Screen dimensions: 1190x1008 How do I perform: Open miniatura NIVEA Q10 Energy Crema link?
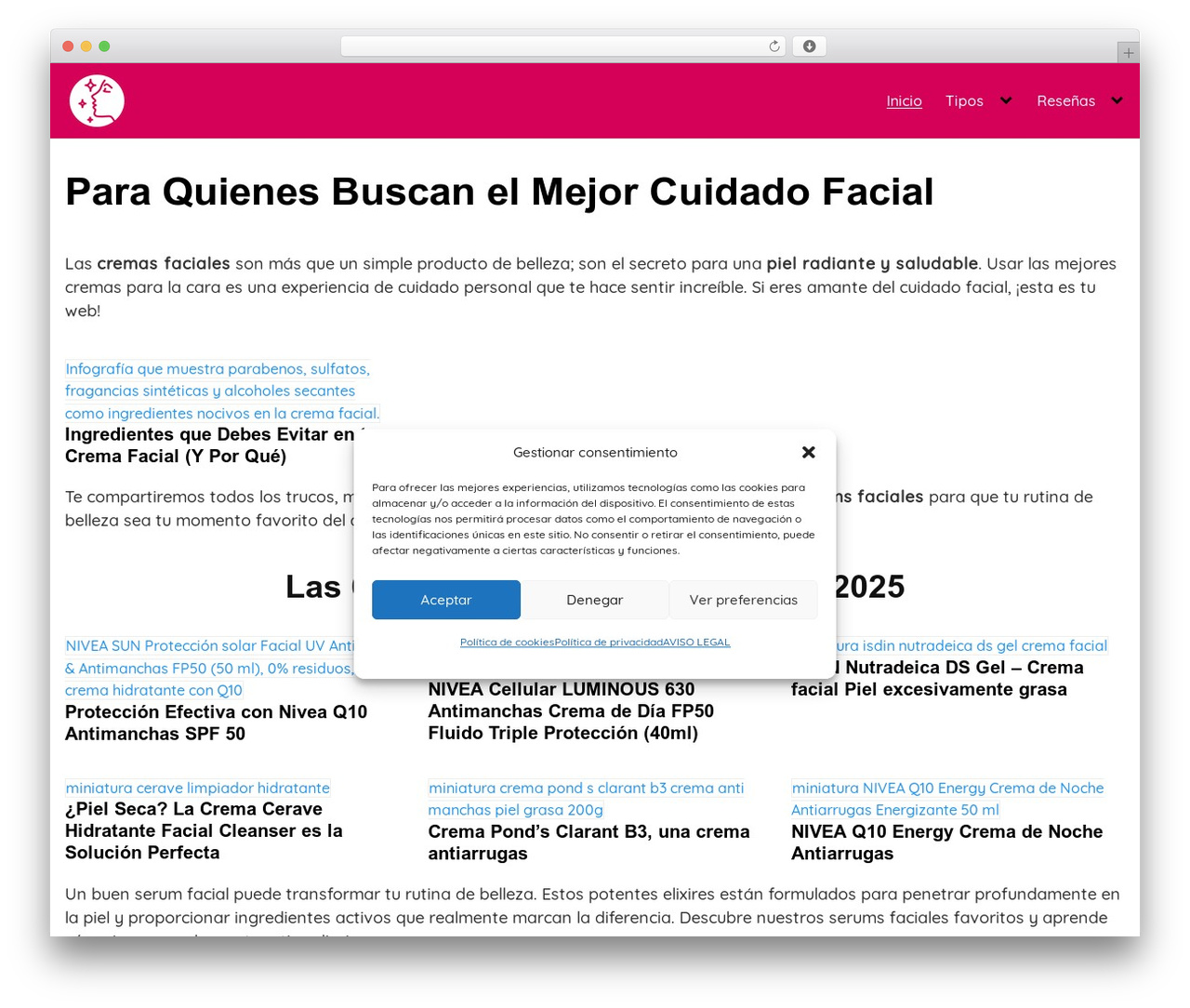pos(947,799)
